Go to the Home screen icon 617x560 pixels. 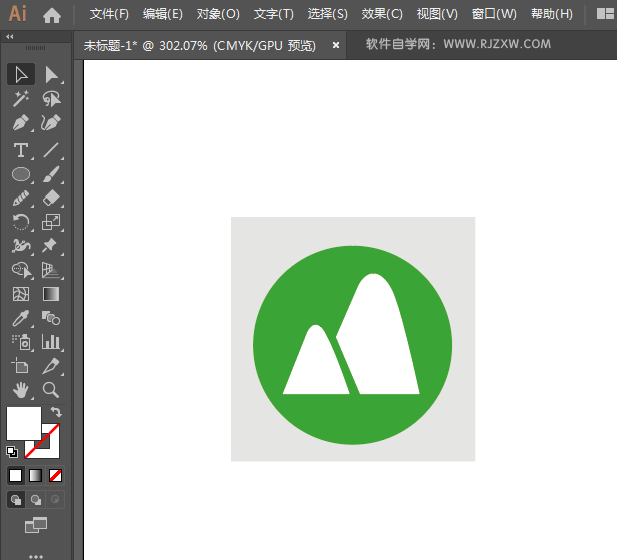tap(52, 15)
